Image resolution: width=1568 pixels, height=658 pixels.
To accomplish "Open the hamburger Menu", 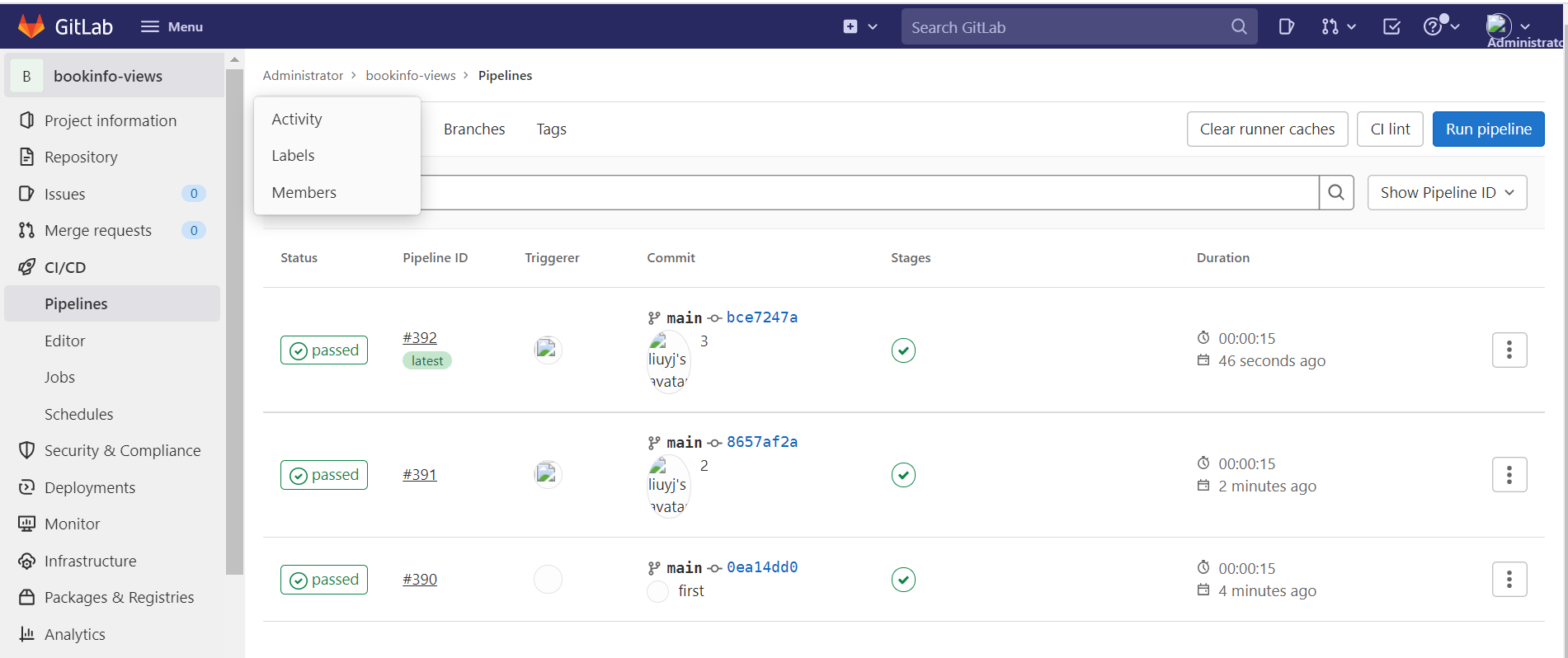I will (172, 26).
